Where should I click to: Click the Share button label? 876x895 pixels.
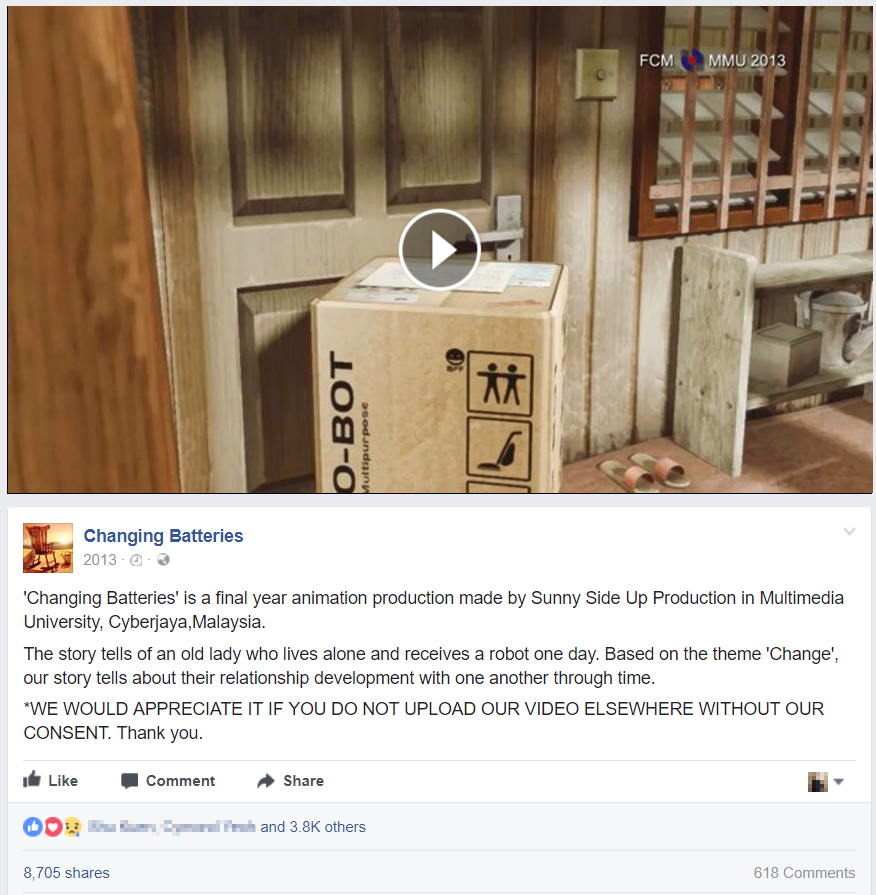coord(304,781)
